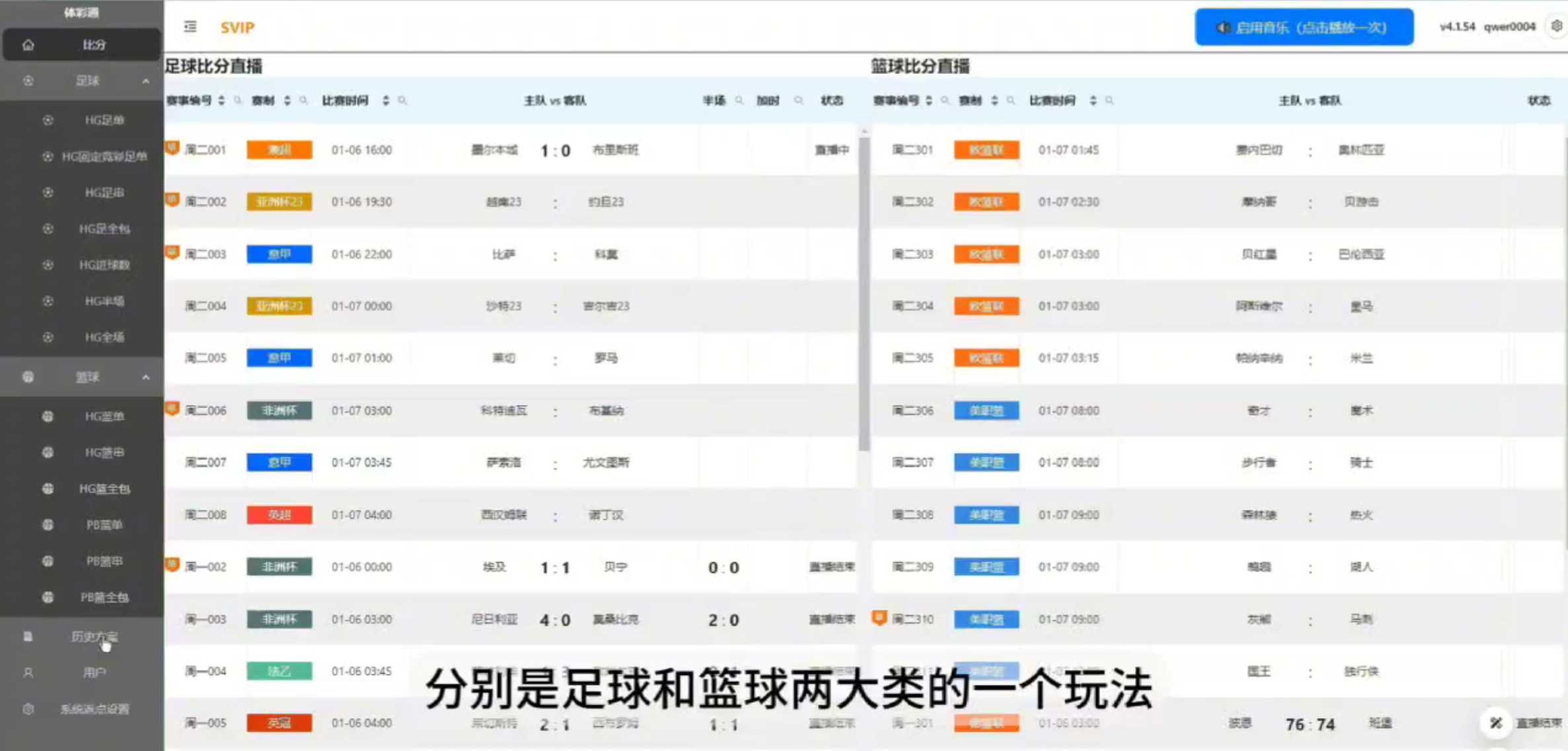Click the shield badge beside 周二310 row
The height and width of the screenshot is (751, 1568).
[x=879, y=619]
